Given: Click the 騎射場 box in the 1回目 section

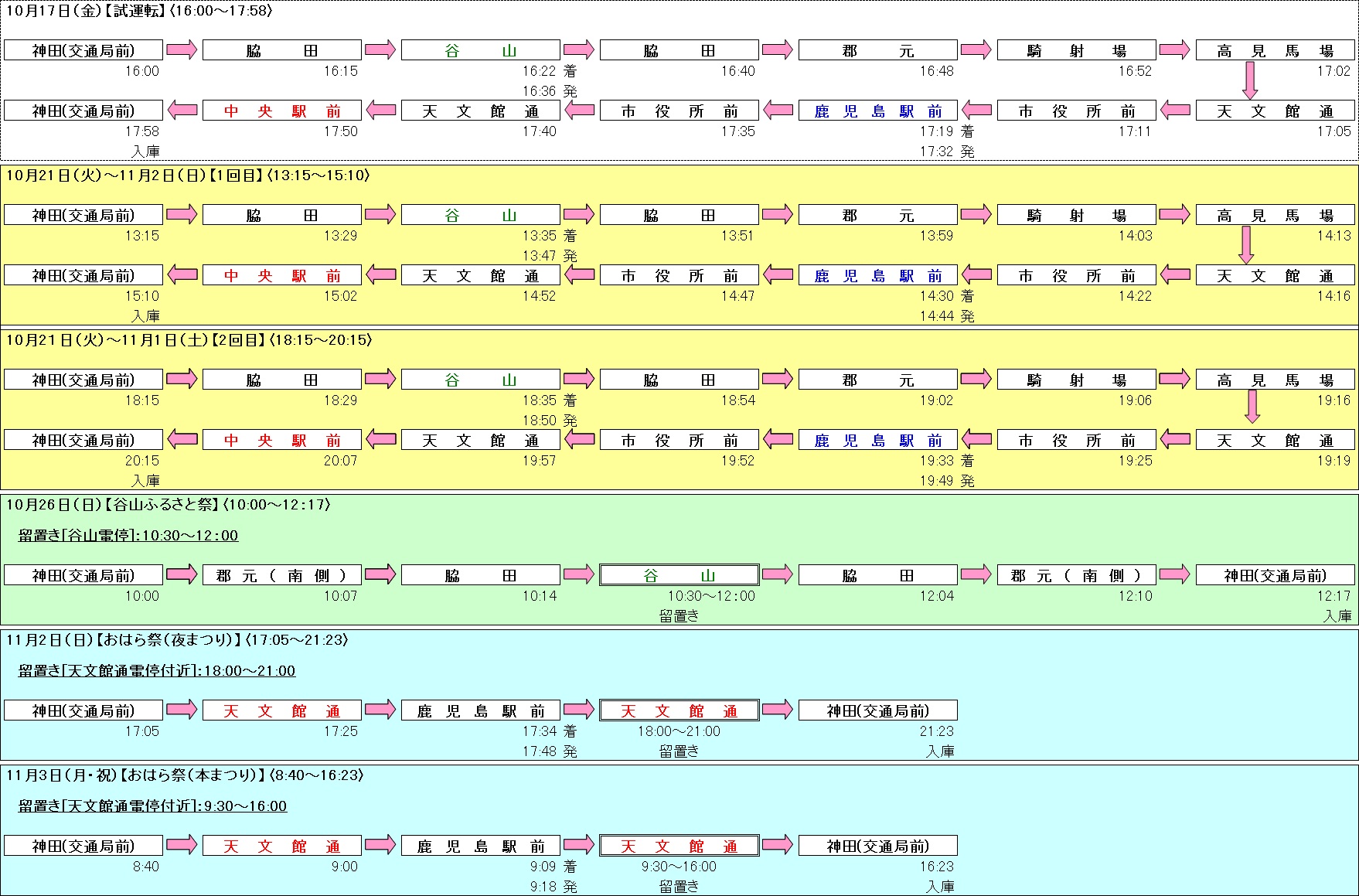Looking at the screenshot, I should click(1076, 216).
